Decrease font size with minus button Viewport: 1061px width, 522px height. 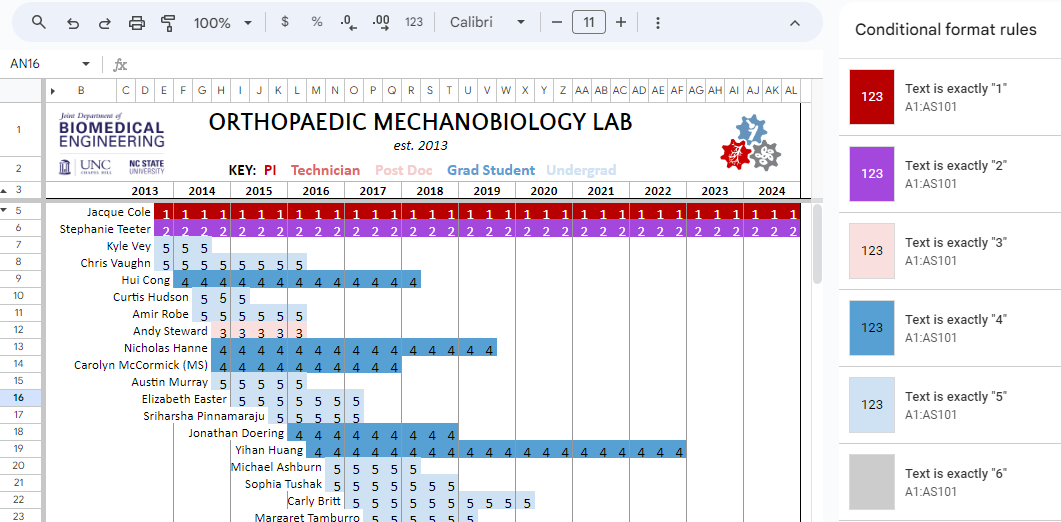pyautogui.click(x=557, y=22)
